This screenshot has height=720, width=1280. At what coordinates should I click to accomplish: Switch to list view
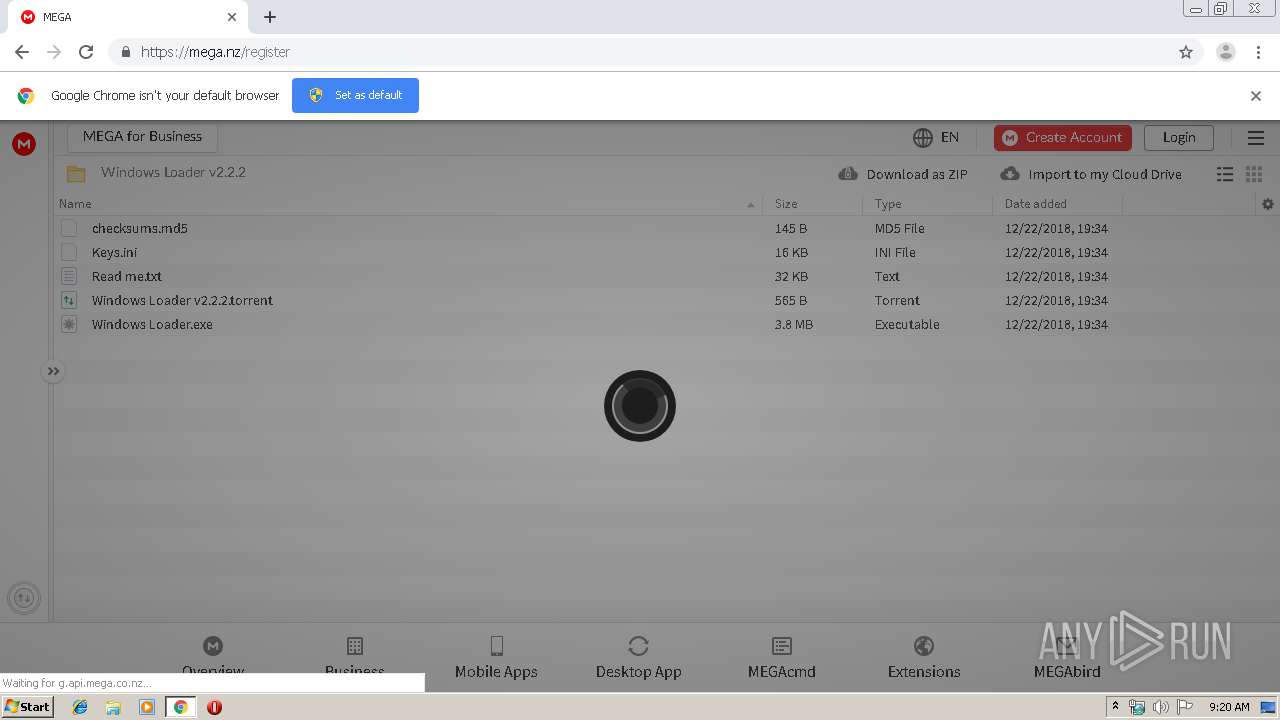(x=1225, y=174)
